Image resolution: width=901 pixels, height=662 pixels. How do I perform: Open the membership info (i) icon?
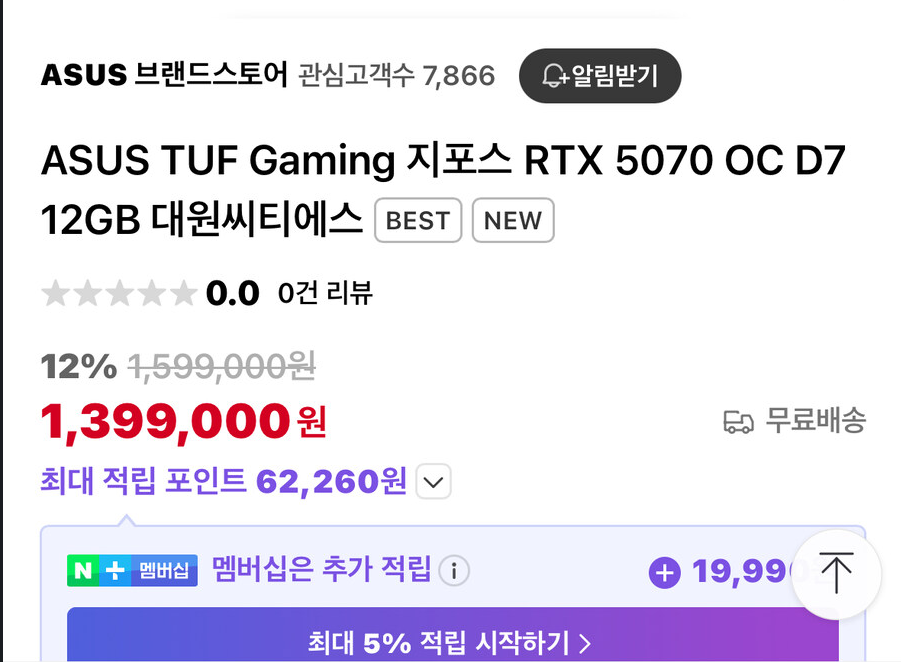[x=454, y=571]
